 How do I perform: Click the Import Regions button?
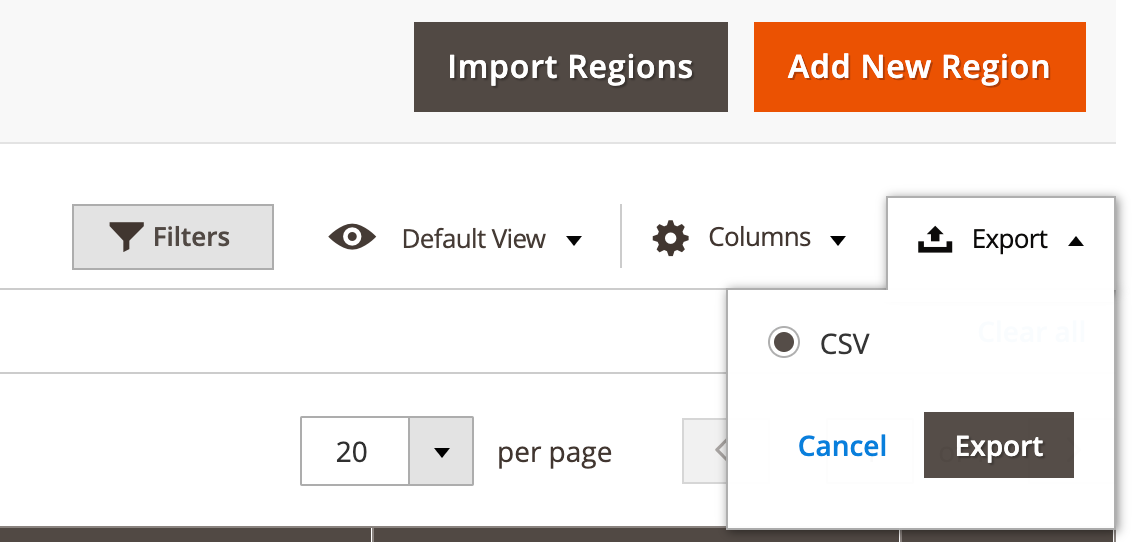tap(570, 67)
